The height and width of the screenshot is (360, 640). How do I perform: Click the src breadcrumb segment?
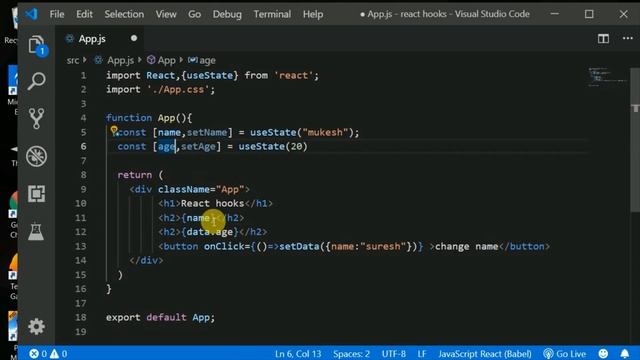(73, 60)
